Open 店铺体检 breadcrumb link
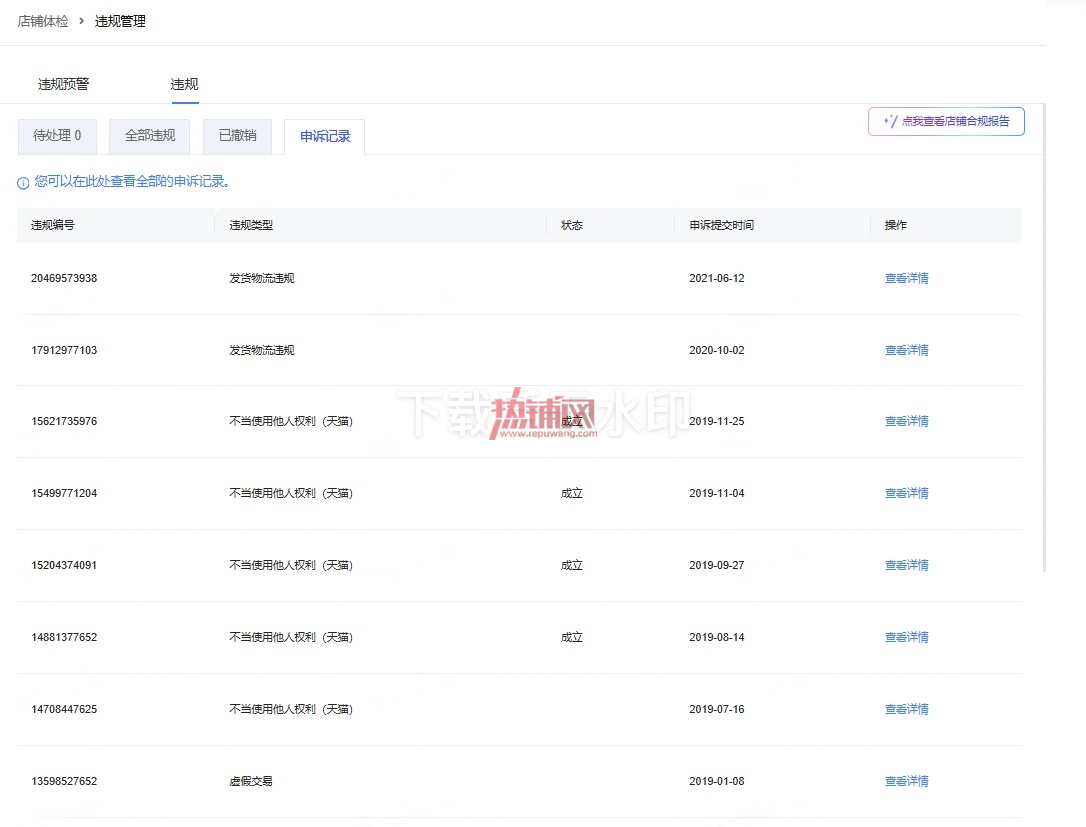Screen dimensions: 1086x827 pos(43,21)
